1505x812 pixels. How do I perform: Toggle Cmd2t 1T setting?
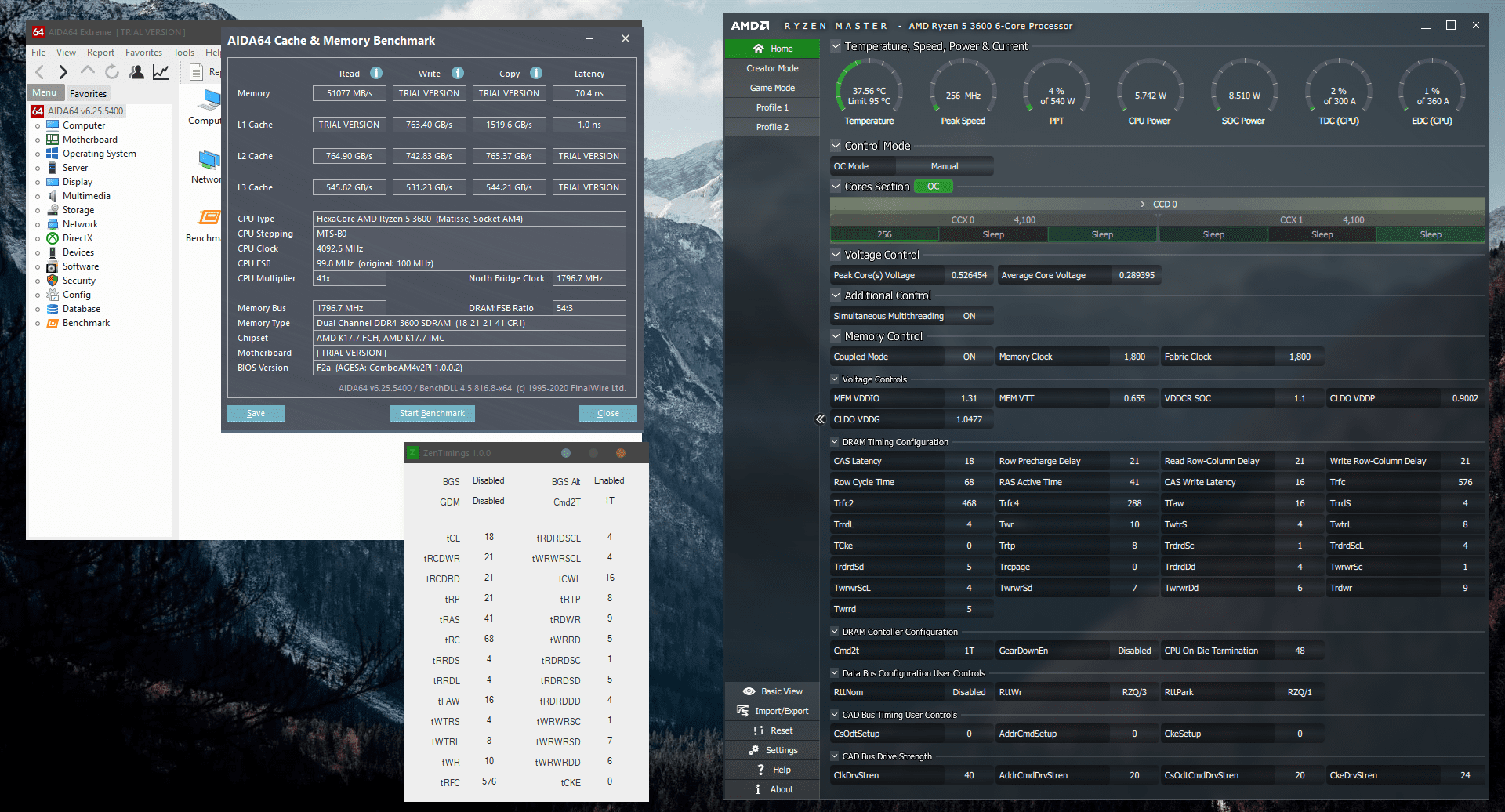pyautogui.click(x=969, y=651)
